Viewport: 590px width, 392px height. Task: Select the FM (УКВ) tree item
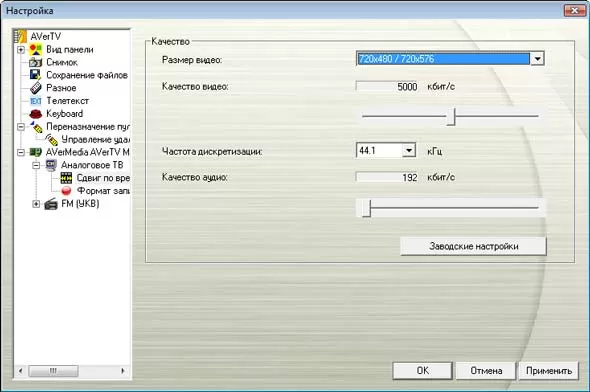coord(80,204)
